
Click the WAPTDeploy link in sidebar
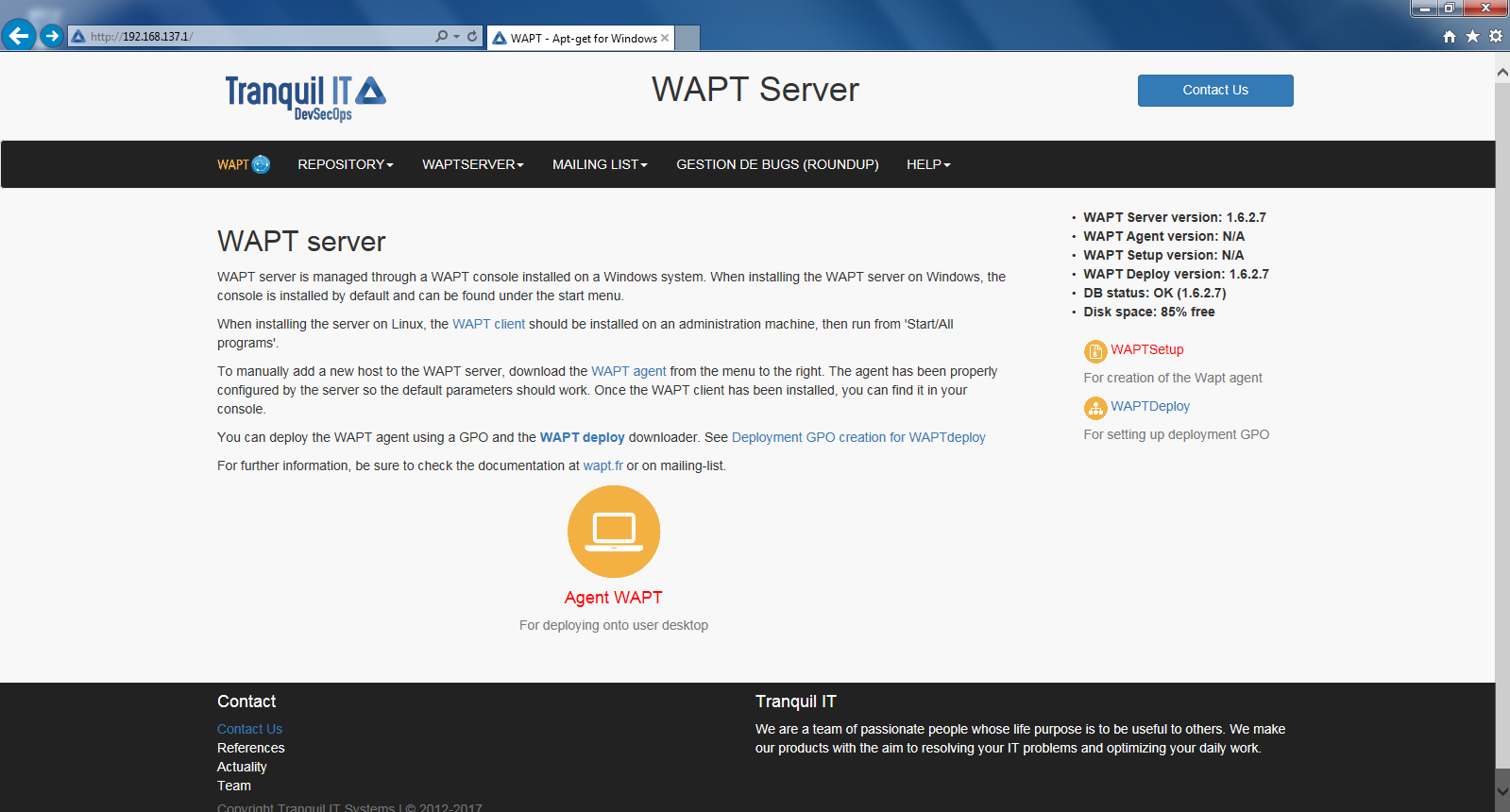click(x=1150, y=406)
